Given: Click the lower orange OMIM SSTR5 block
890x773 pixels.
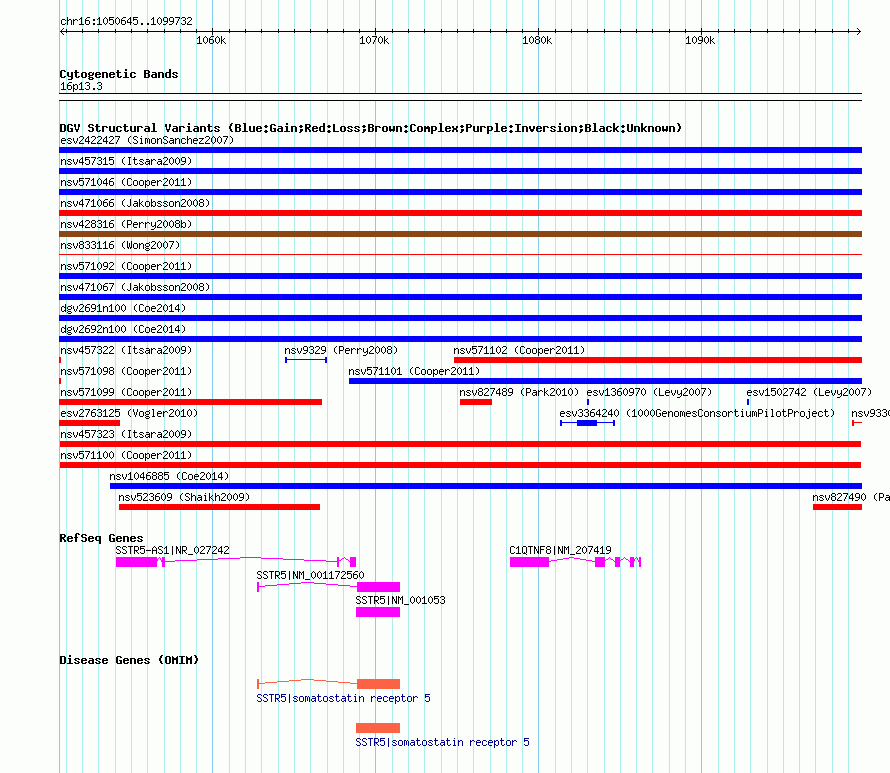Looking at the screenshot, I should click(378, 728).
